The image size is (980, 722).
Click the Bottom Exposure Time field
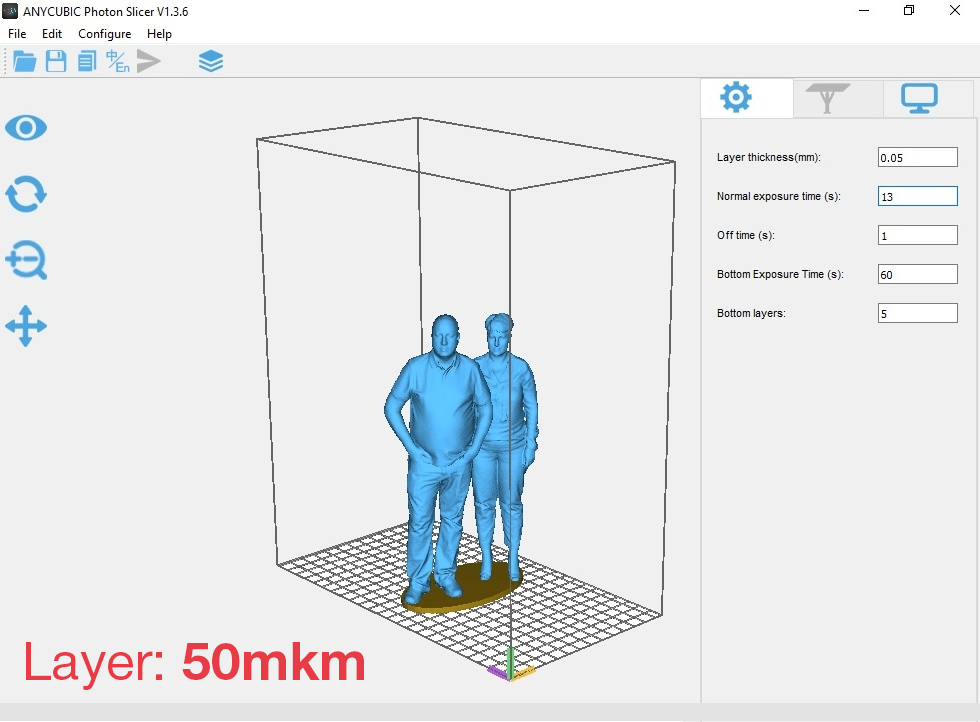pos(918,274)
